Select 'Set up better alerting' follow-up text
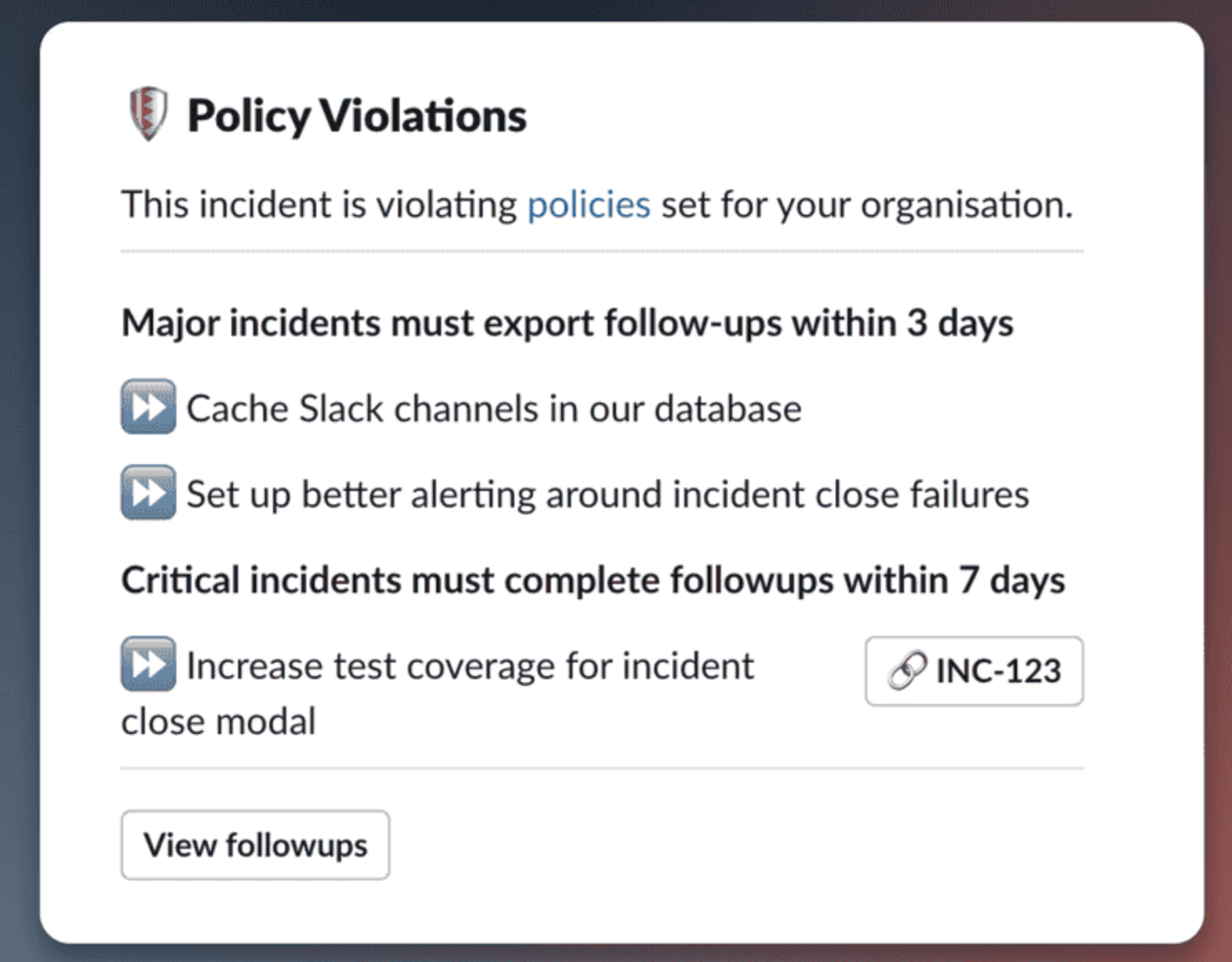Image resolution: width=1232 pixels, height=962 pixels. pos(608,494)
